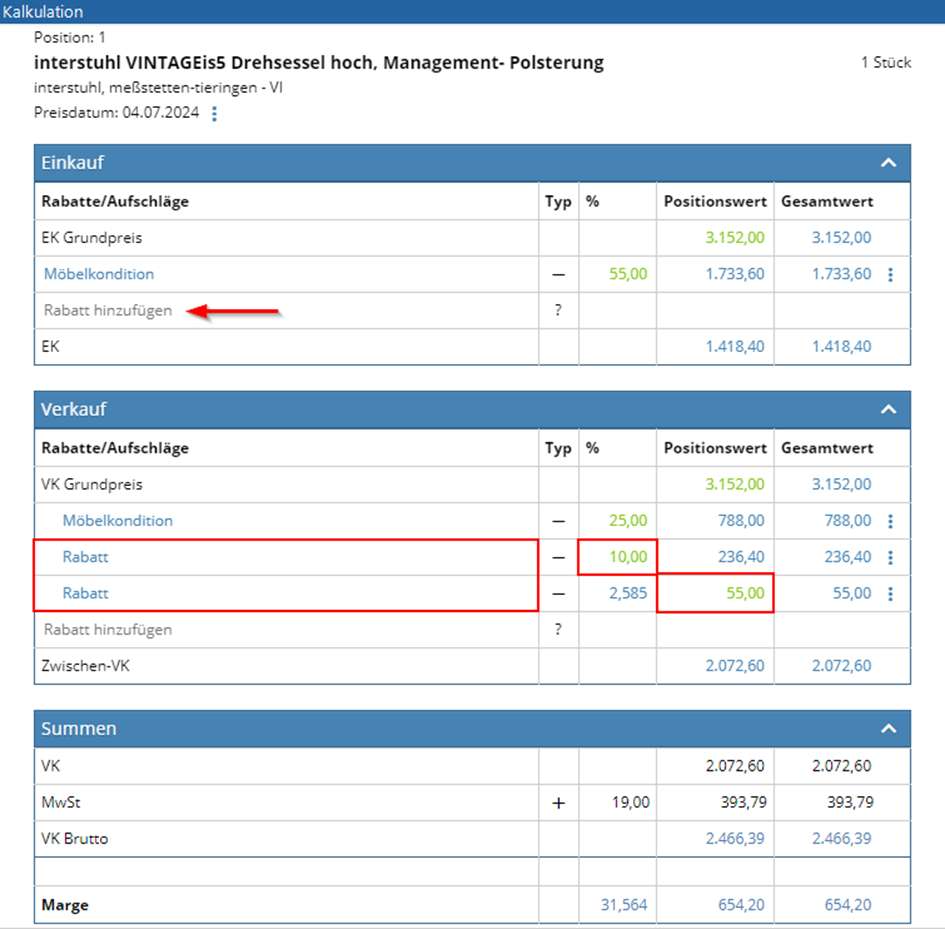Edit Verkauf Möbelkondition percent 25,00
Image resolution: width=945 pixels, height=929 pixels.
tap(628, 521)
